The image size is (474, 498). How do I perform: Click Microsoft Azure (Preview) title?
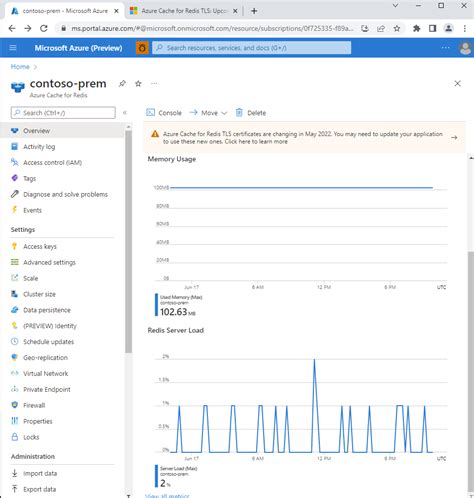click(78, 48)
